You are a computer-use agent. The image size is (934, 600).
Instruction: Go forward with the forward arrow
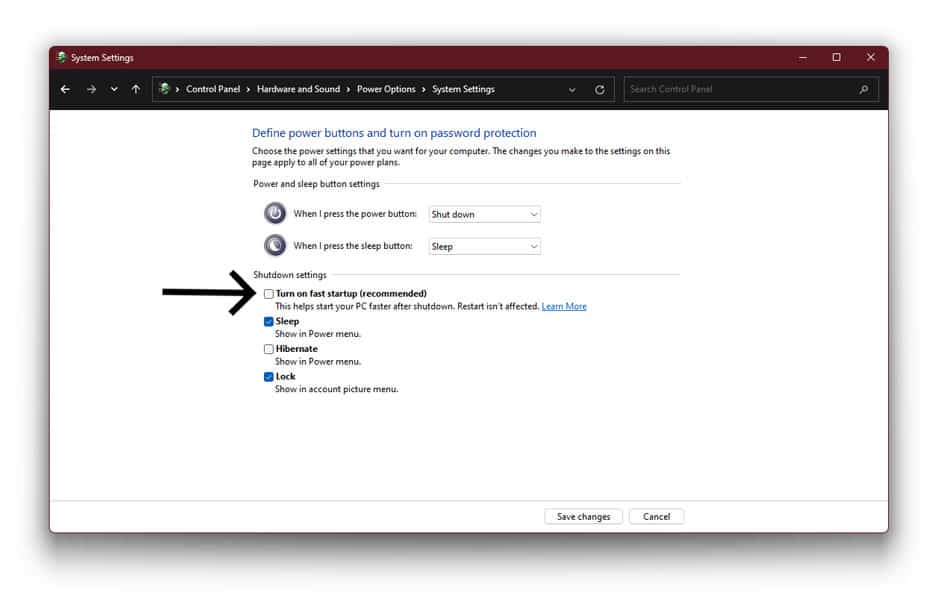[x=91, y=89]
